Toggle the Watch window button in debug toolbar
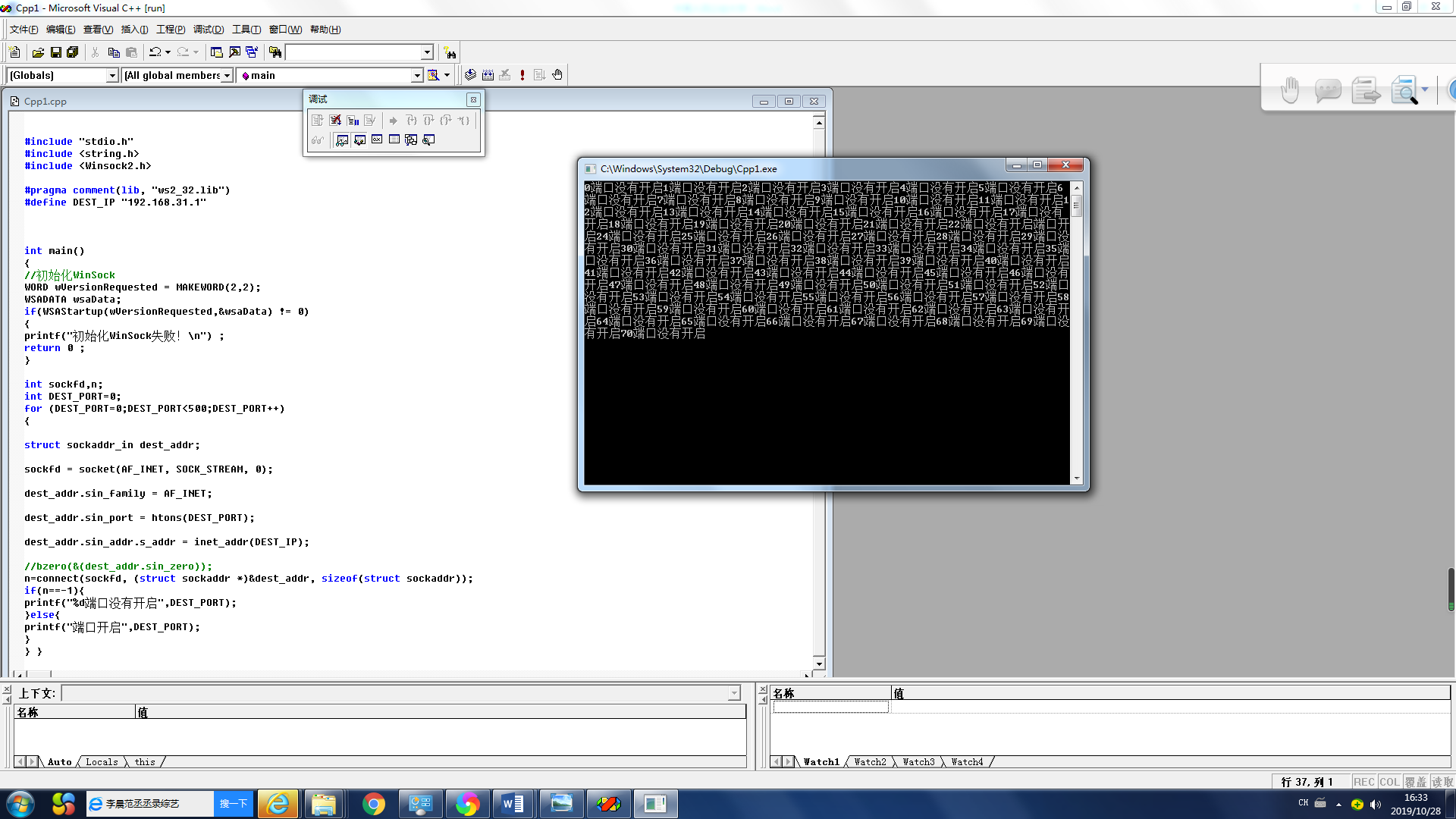 pos(342,140)
